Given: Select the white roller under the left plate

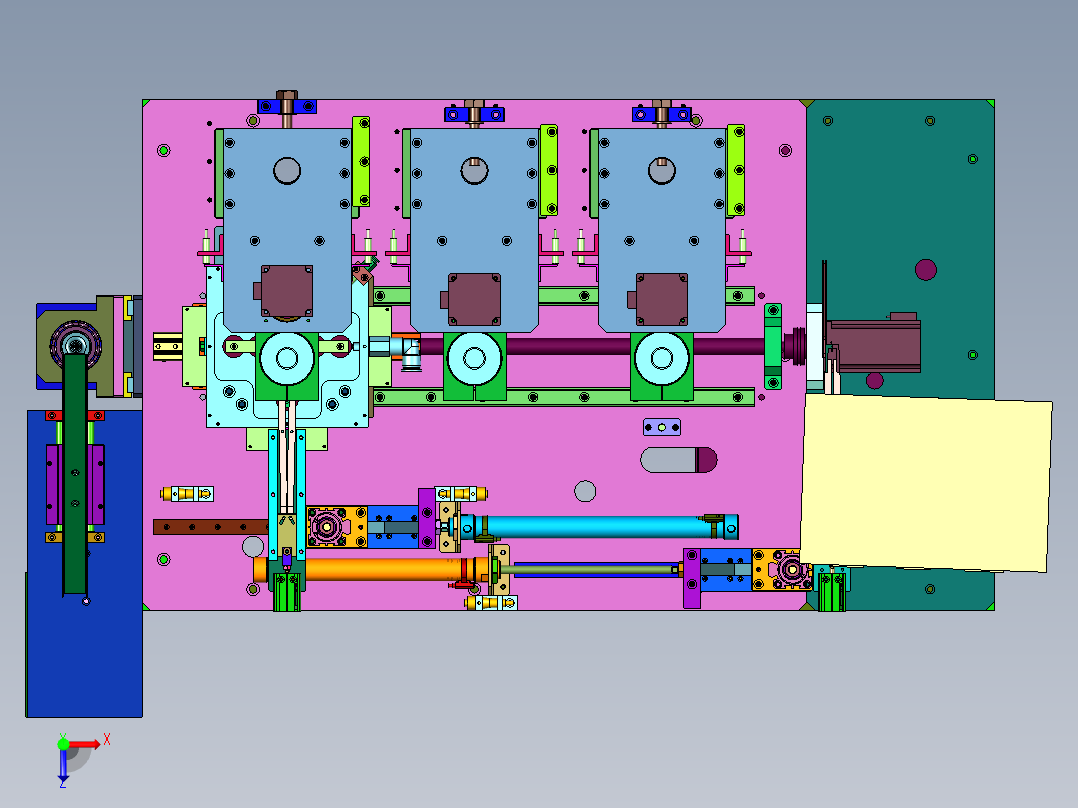Looking at the screenshot, I should pos(287,358).
